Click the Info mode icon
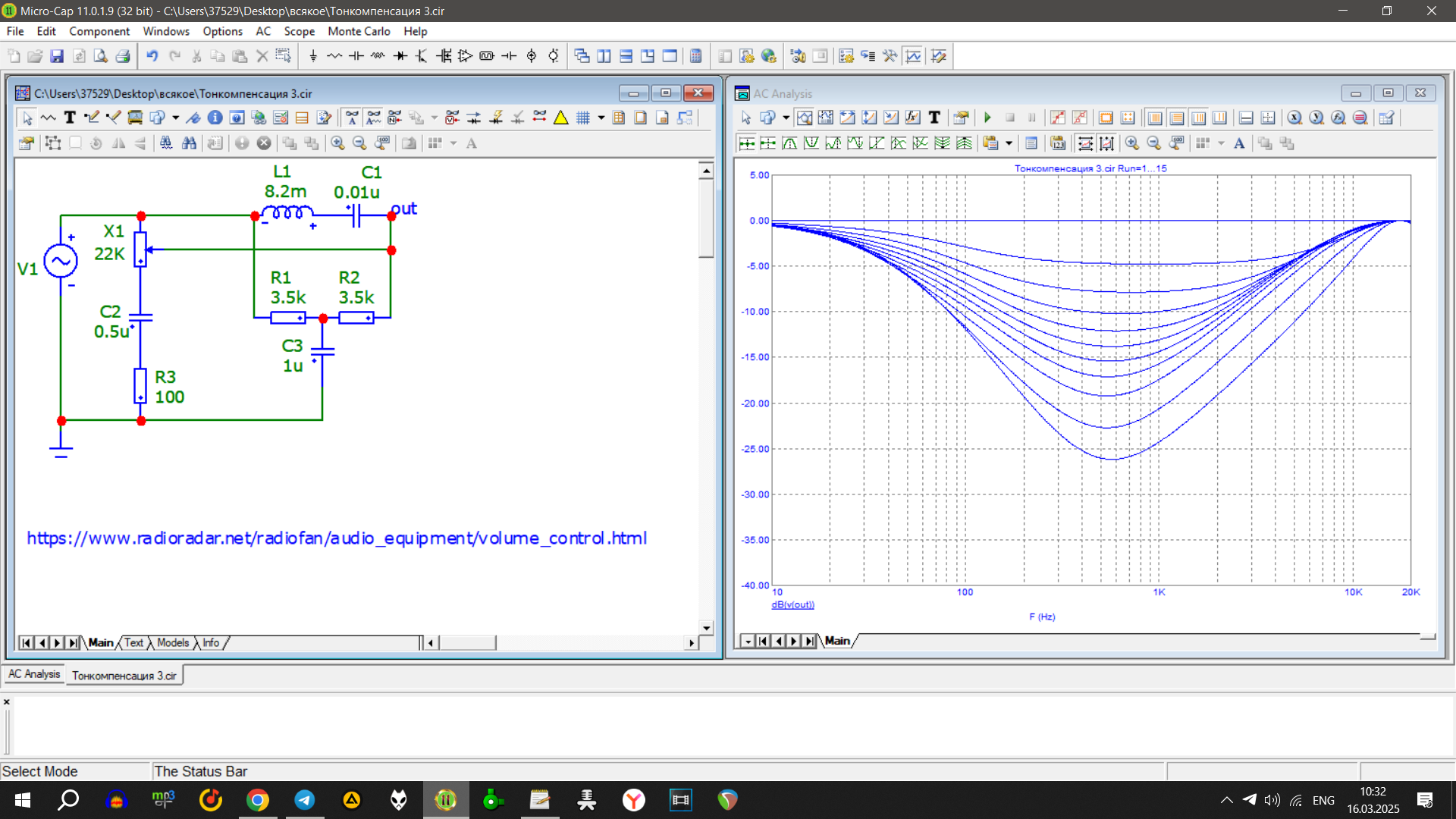The width and height of the screenshot is (1456, 819). (x=215, y=118)
